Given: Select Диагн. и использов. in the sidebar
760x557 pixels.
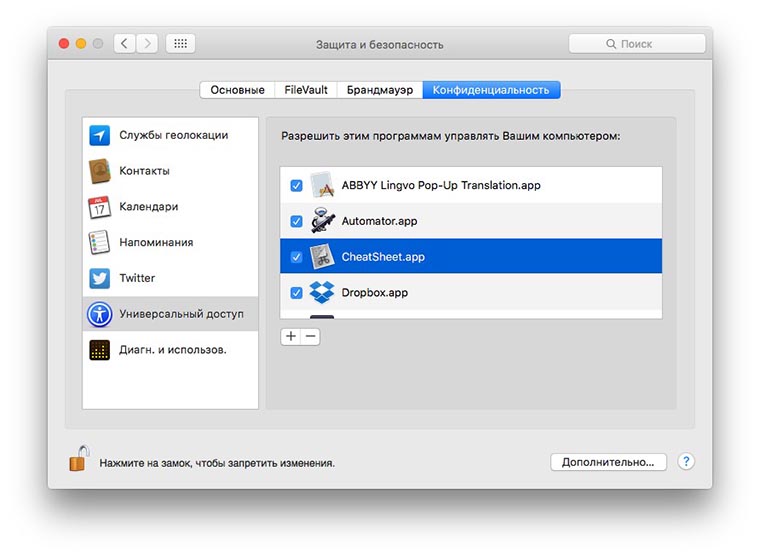Looking at the screenshot, I should (x=170, y=350).
